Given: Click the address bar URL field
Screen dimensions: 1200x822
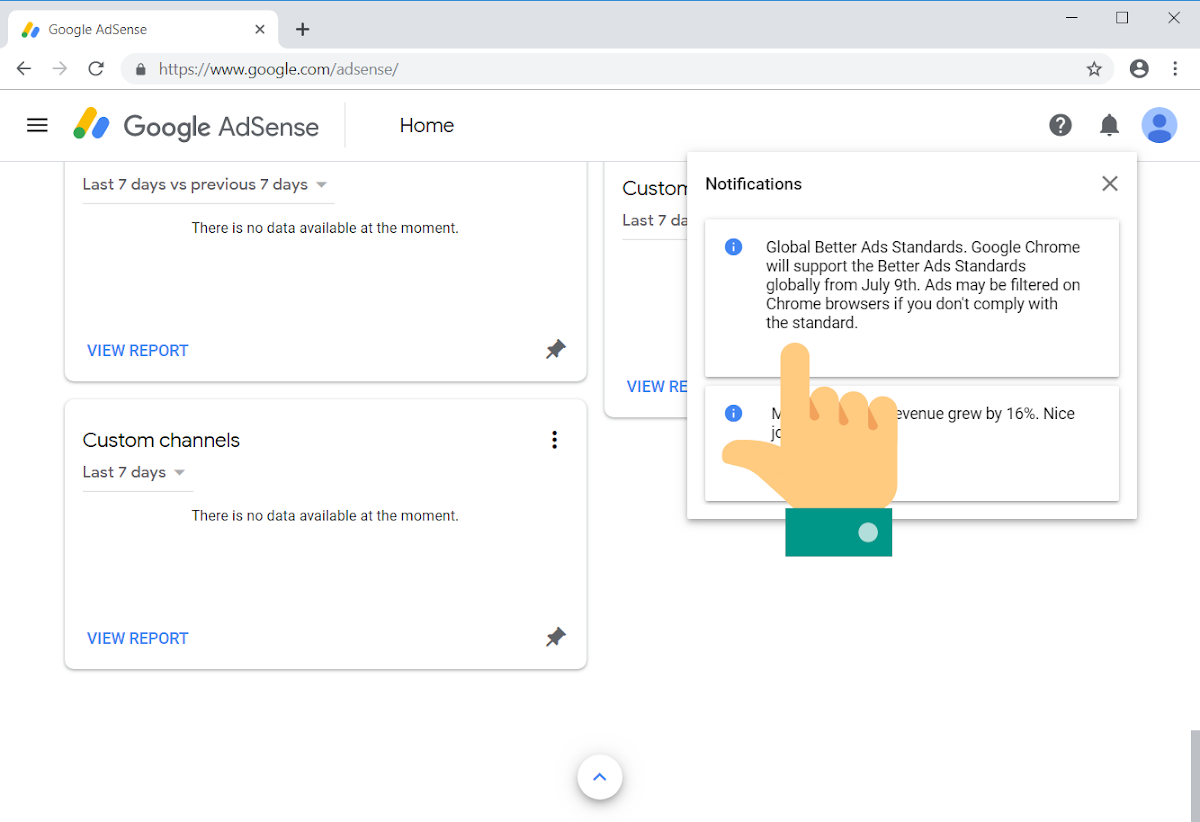Looking at the screenshot, I should tap(618, 69).
